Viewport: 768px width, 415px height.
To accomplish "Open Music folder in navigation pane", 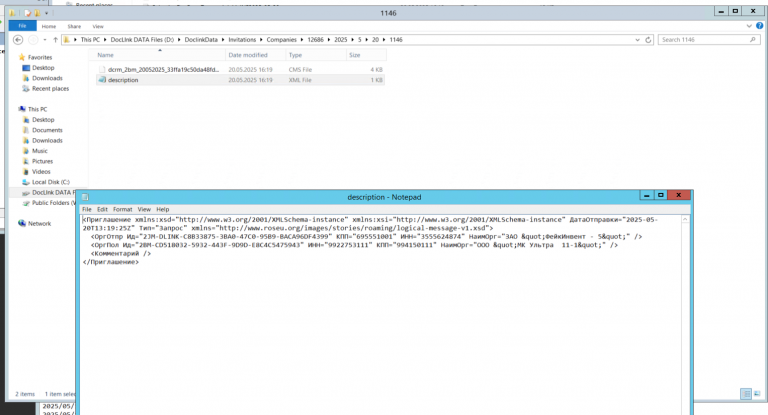I will tap(40, 151).
